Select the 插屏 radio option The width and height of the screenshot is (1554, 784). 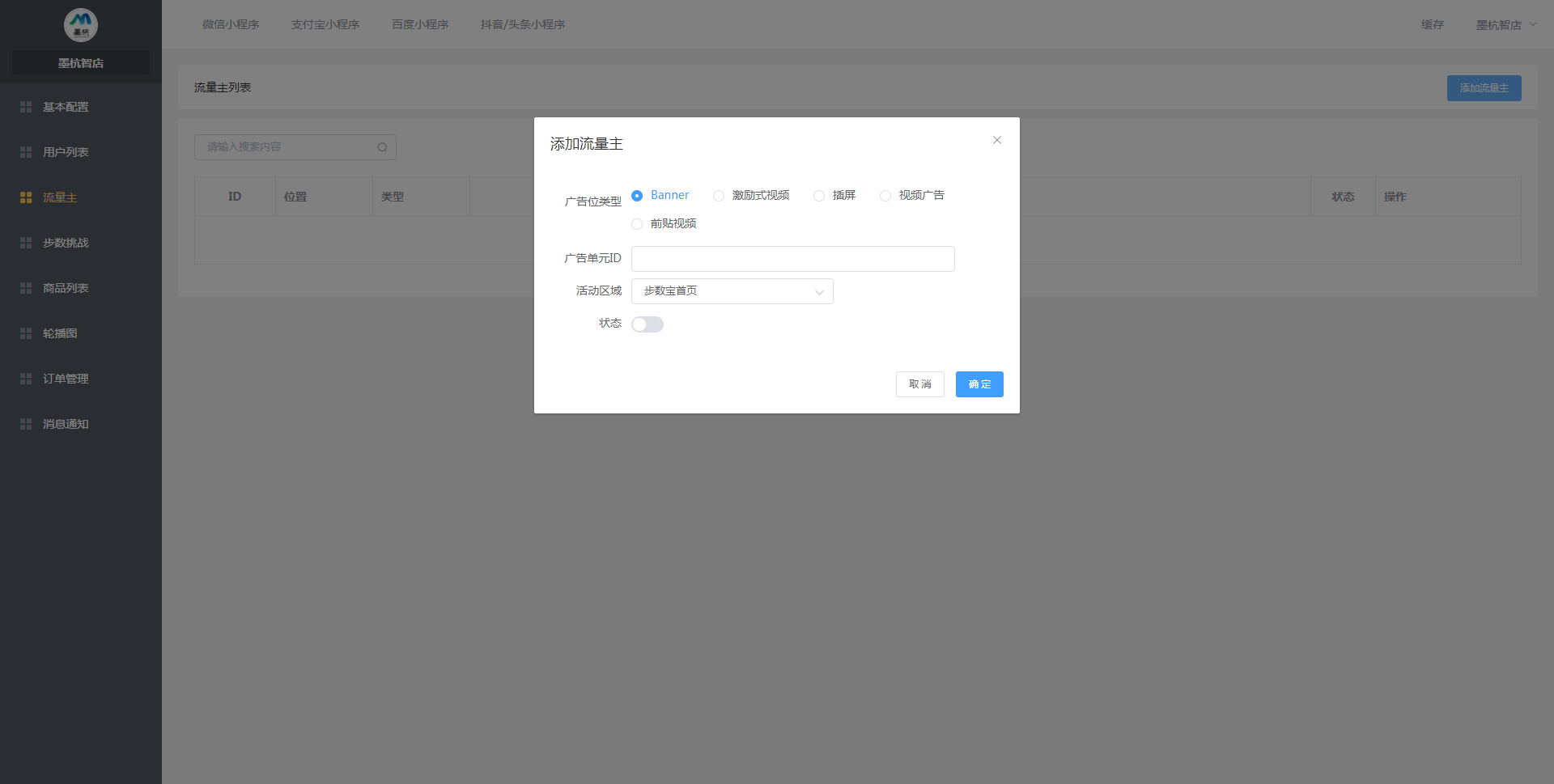coord(819,196)
